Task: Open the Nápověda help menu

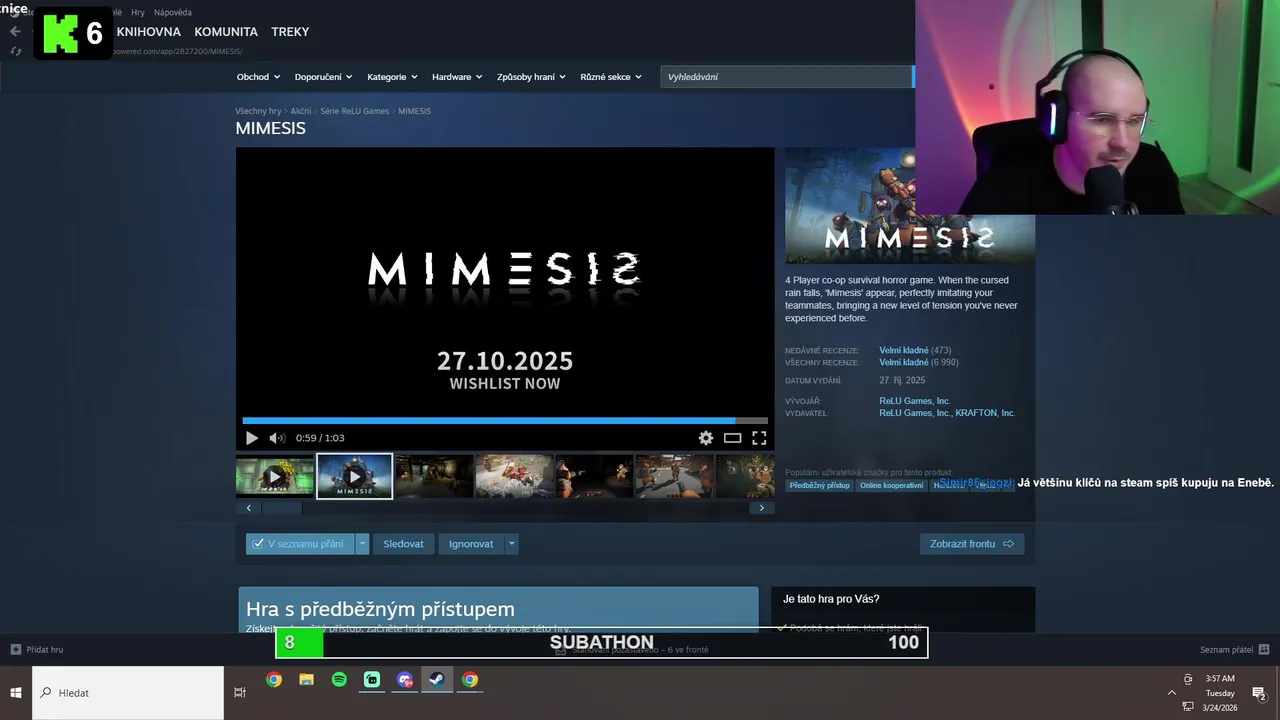Action: (173, 13)
